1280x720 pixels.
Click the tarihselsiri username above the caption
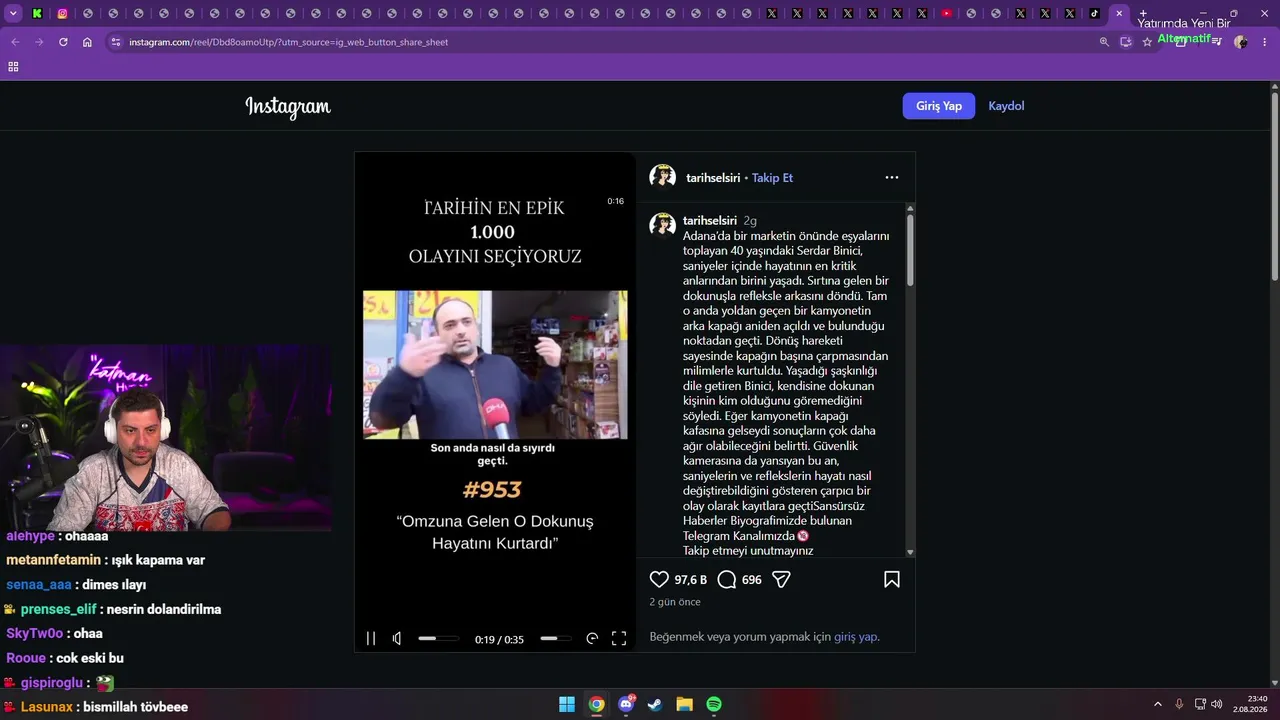[710, 220]
